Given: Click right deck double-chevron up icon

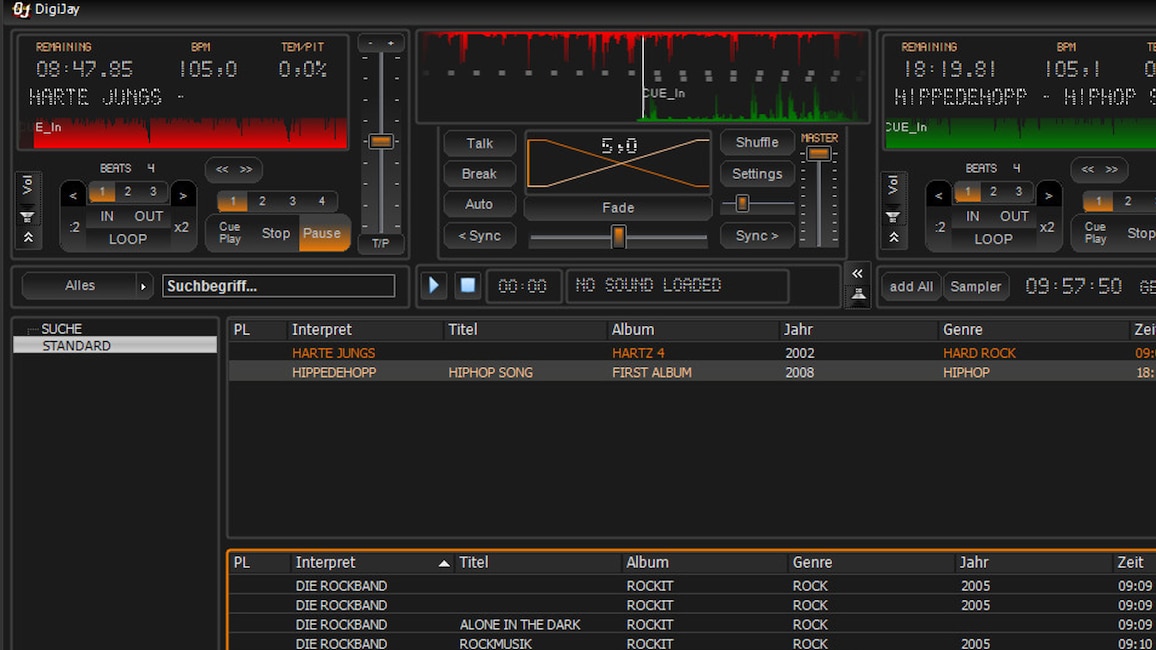Looking at the screenshot, I should click(x=893, y=238).
